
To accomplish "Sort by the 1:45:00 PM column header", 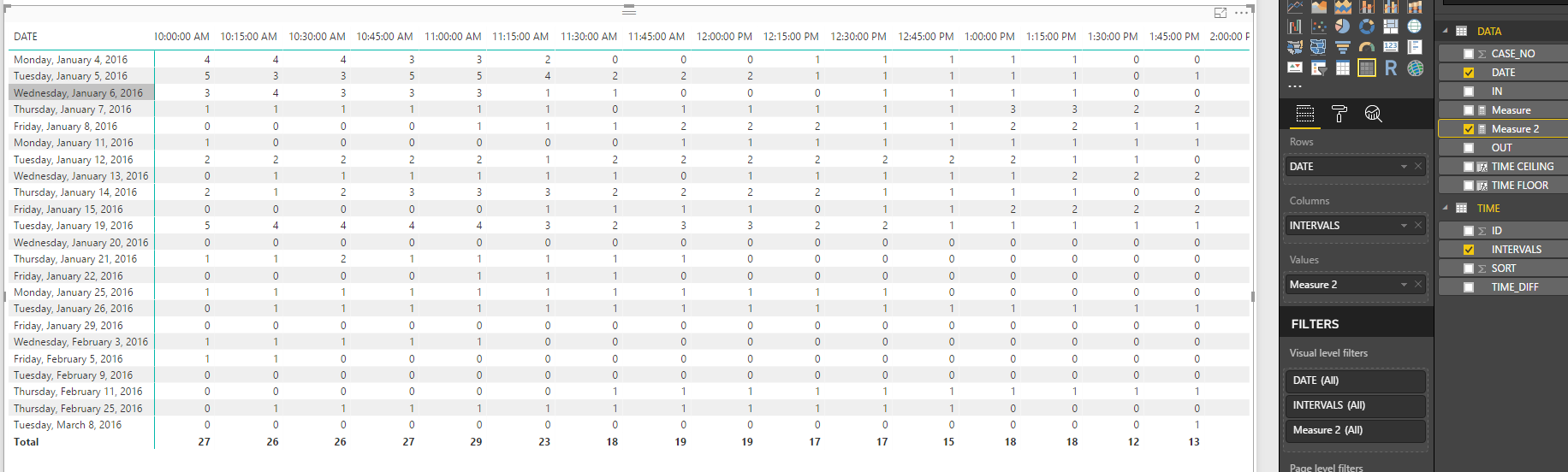I will [1174, 37].
